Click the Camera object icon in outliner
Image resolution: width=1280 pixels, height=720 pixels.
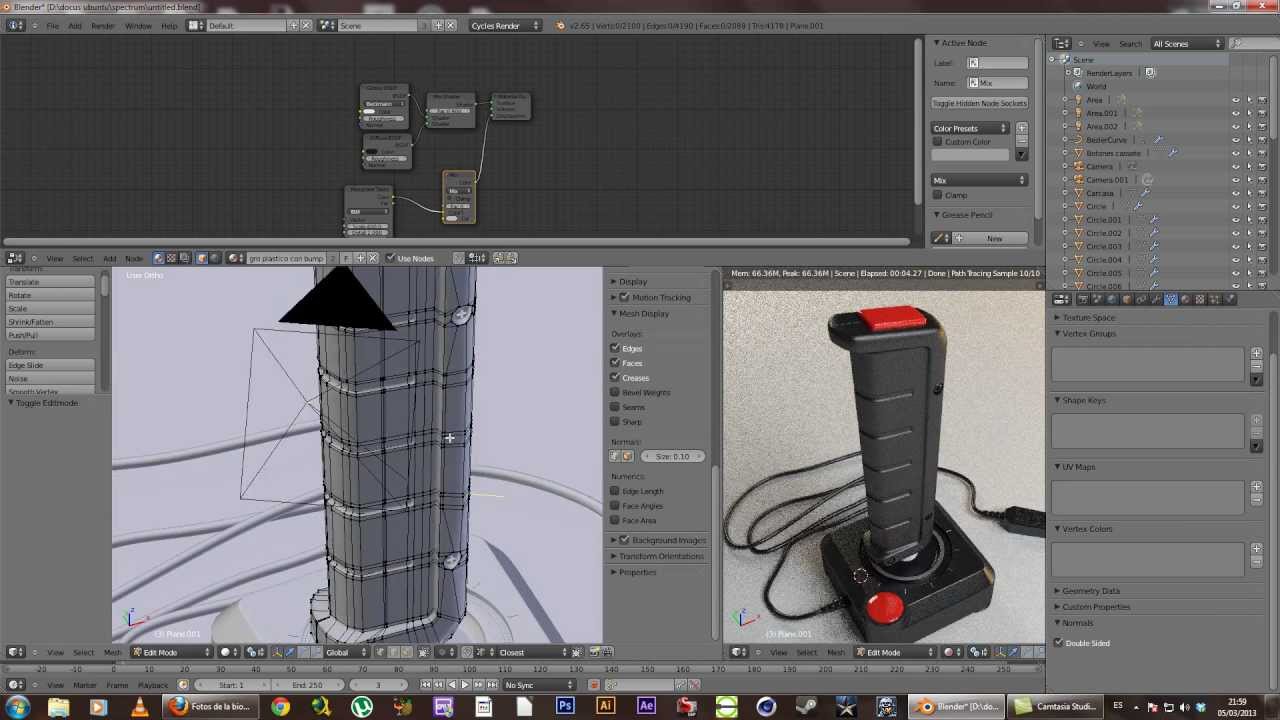1078,167
